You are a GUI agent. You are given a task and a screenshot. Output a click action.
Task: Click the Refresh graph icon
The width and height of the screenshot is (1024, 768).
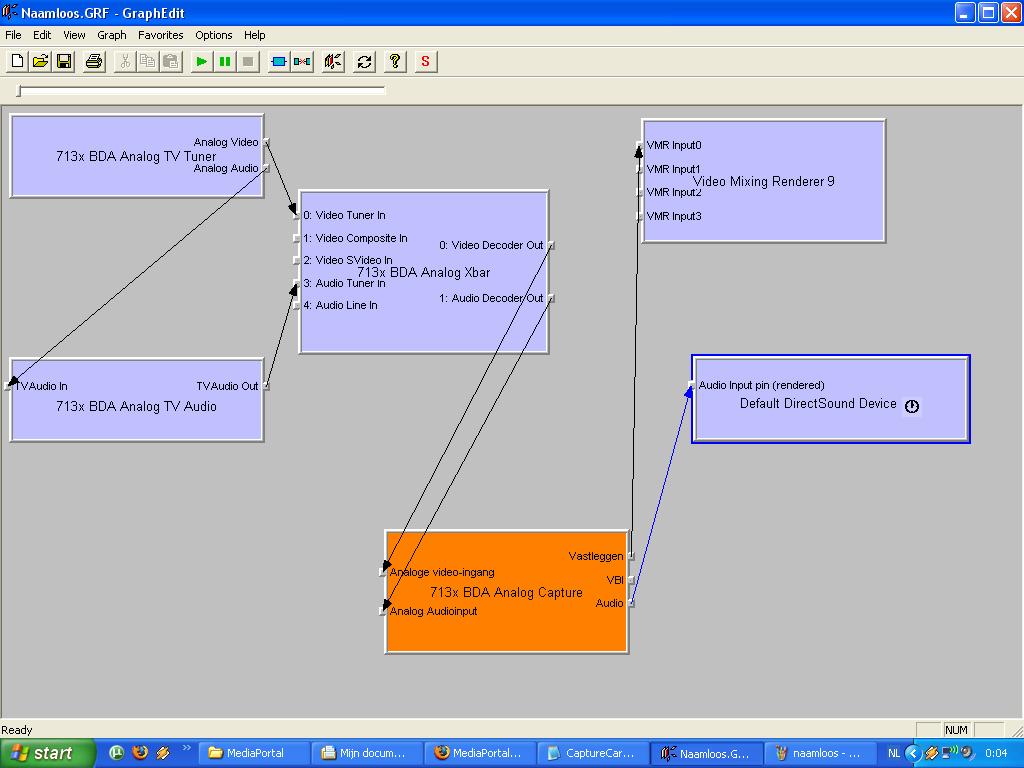click(364, 62)
